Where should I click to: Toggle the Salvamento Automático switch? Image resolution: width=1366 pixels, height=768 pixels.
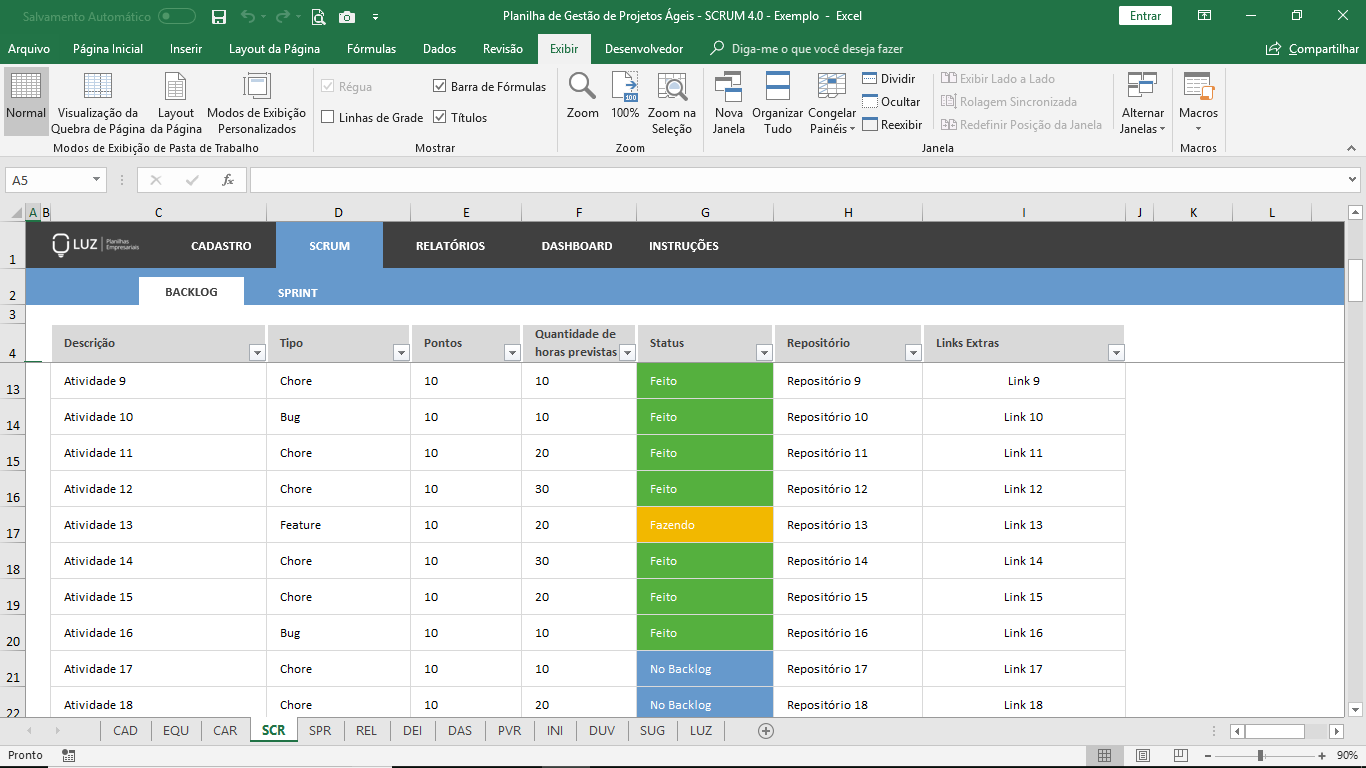177,16
